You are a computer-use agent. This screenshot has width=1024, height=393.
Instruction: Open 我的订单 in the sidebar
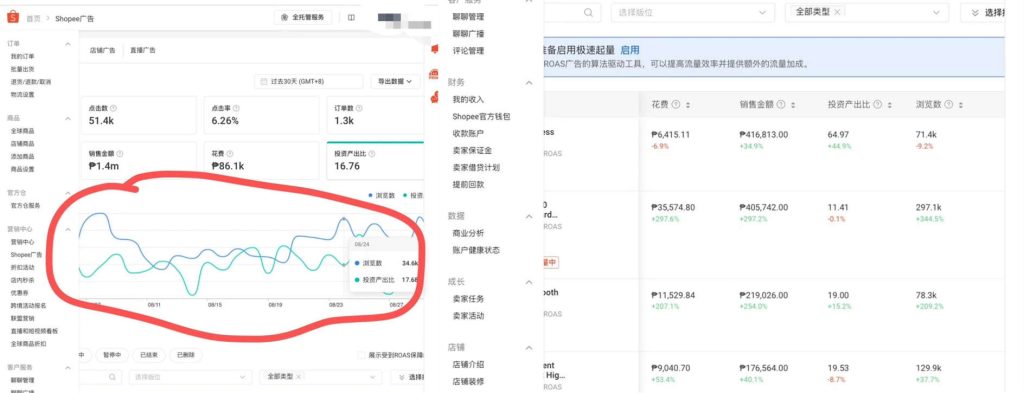(x=22, y=57)
